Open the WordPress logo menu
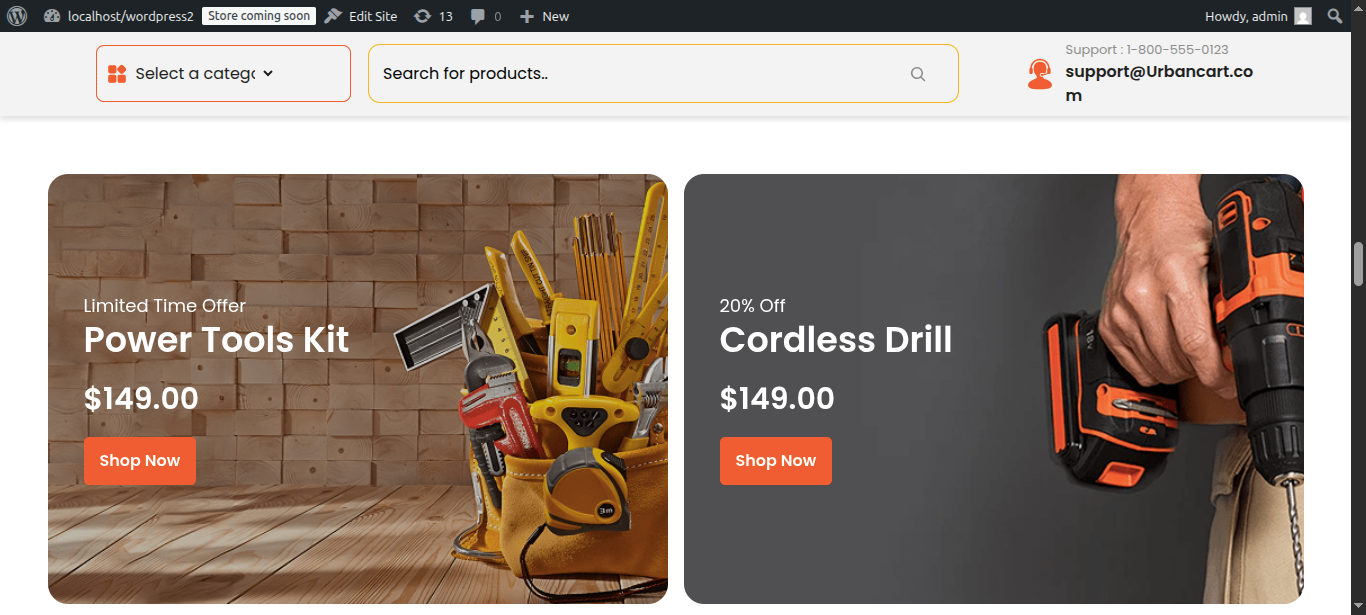Image resolution: width=1366 pixels, height=615 pixels. pyautogui.click(x=17, y=16)
